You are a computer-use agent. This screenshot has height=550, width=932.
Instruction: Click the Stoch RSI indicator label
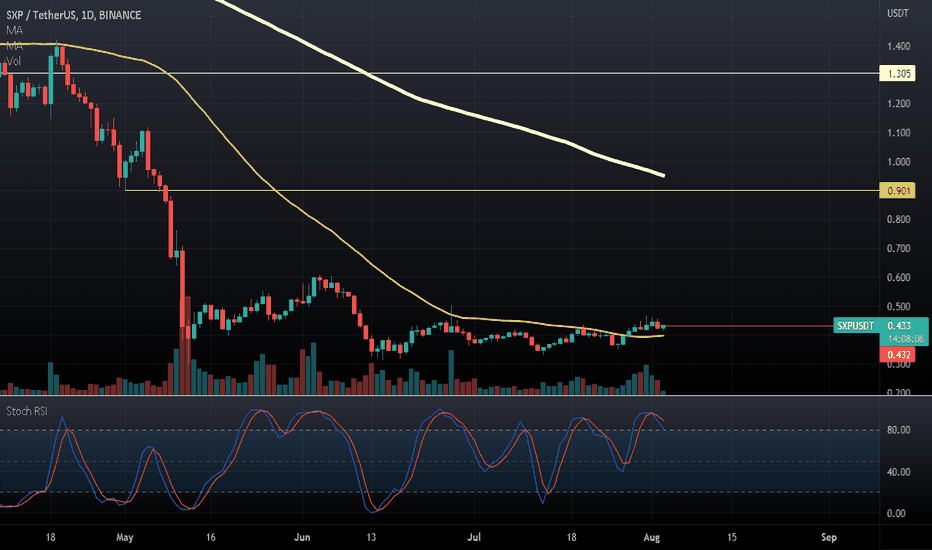[x=27, y=411]
